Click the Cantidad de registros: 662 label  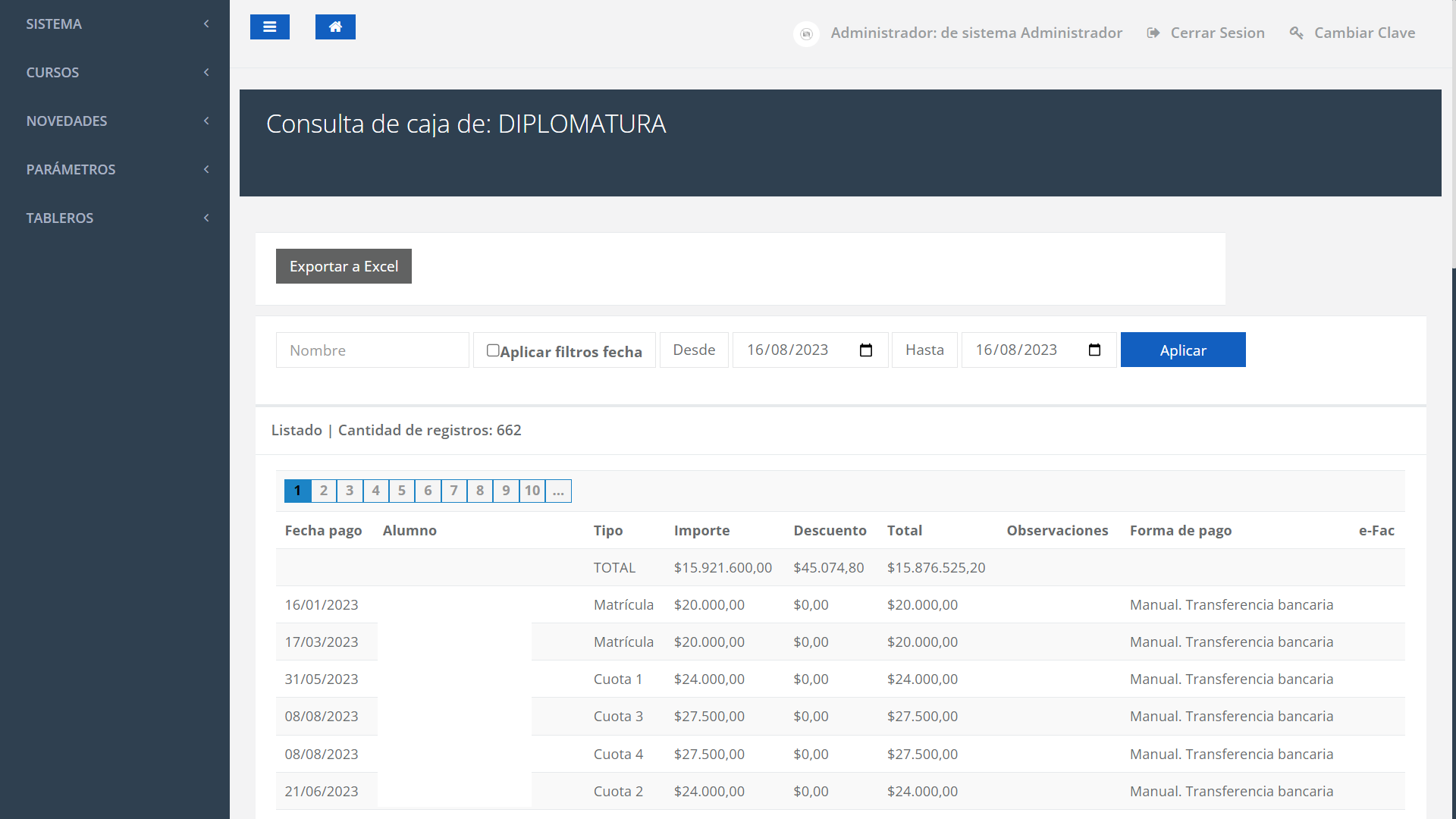tap(429, 430)
